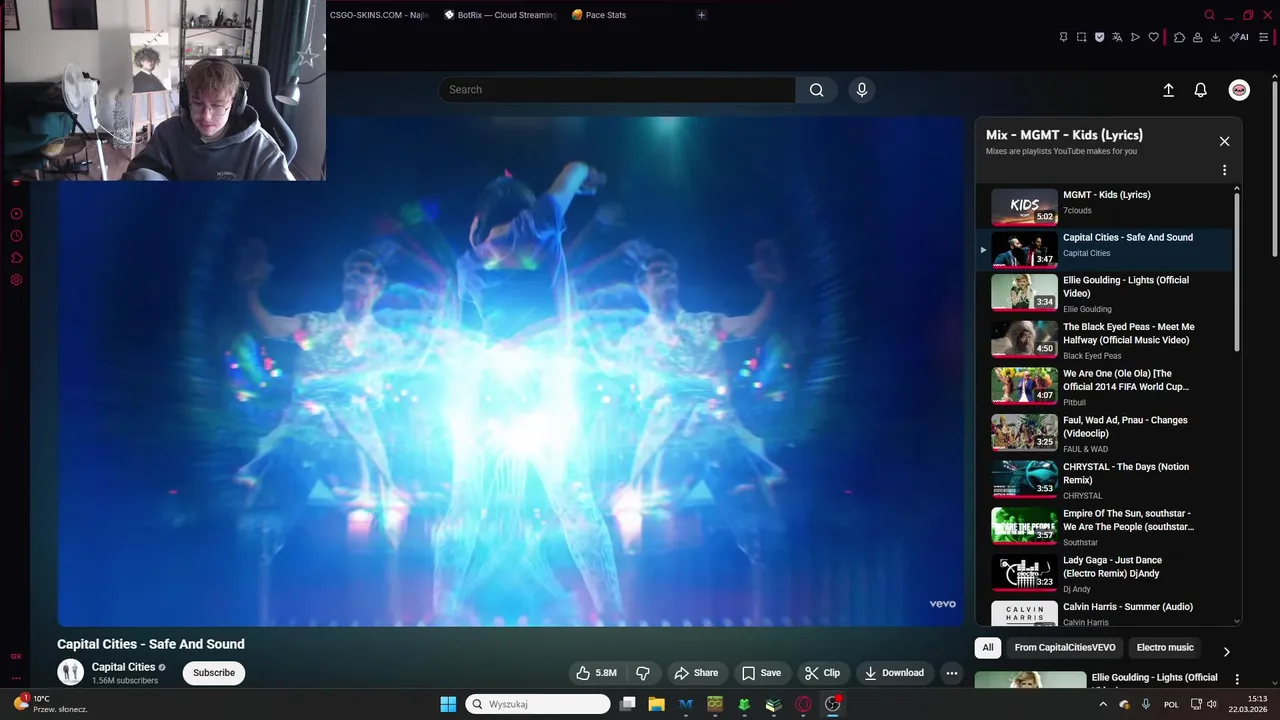Dislike the Safe And Sound video
1280x720 pixels.
643,673
